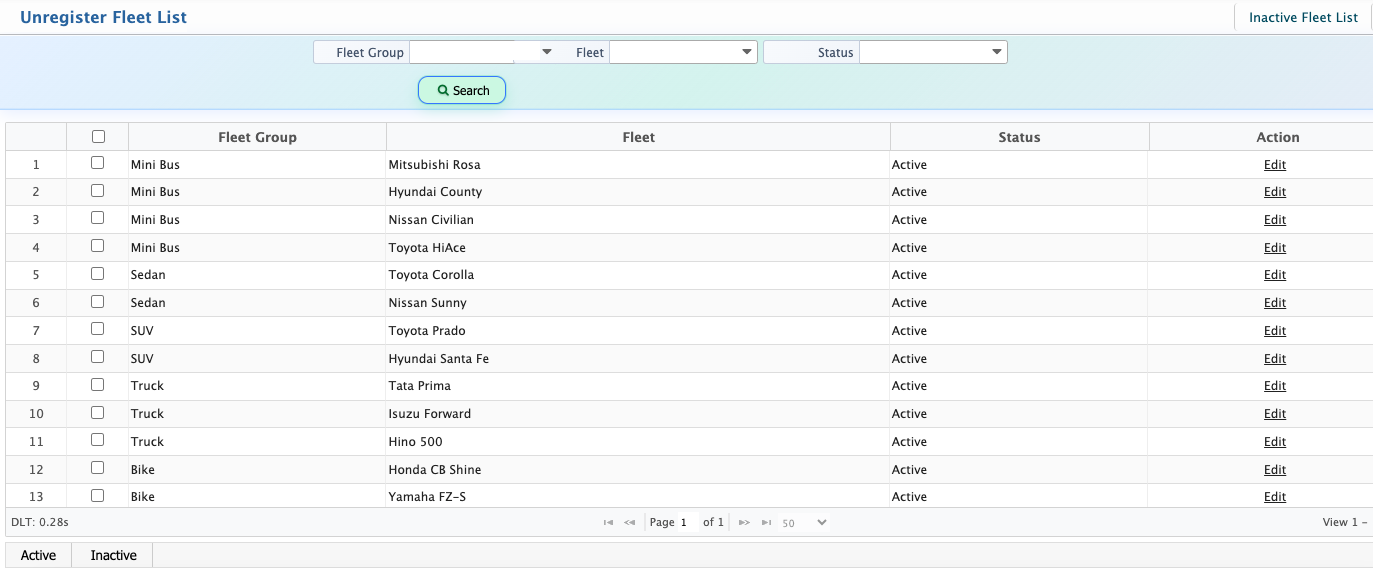Edit the Mitsubishi Rosa fleet
The width and height of the screenshot is (1373, 568).
click(1275, 165)
